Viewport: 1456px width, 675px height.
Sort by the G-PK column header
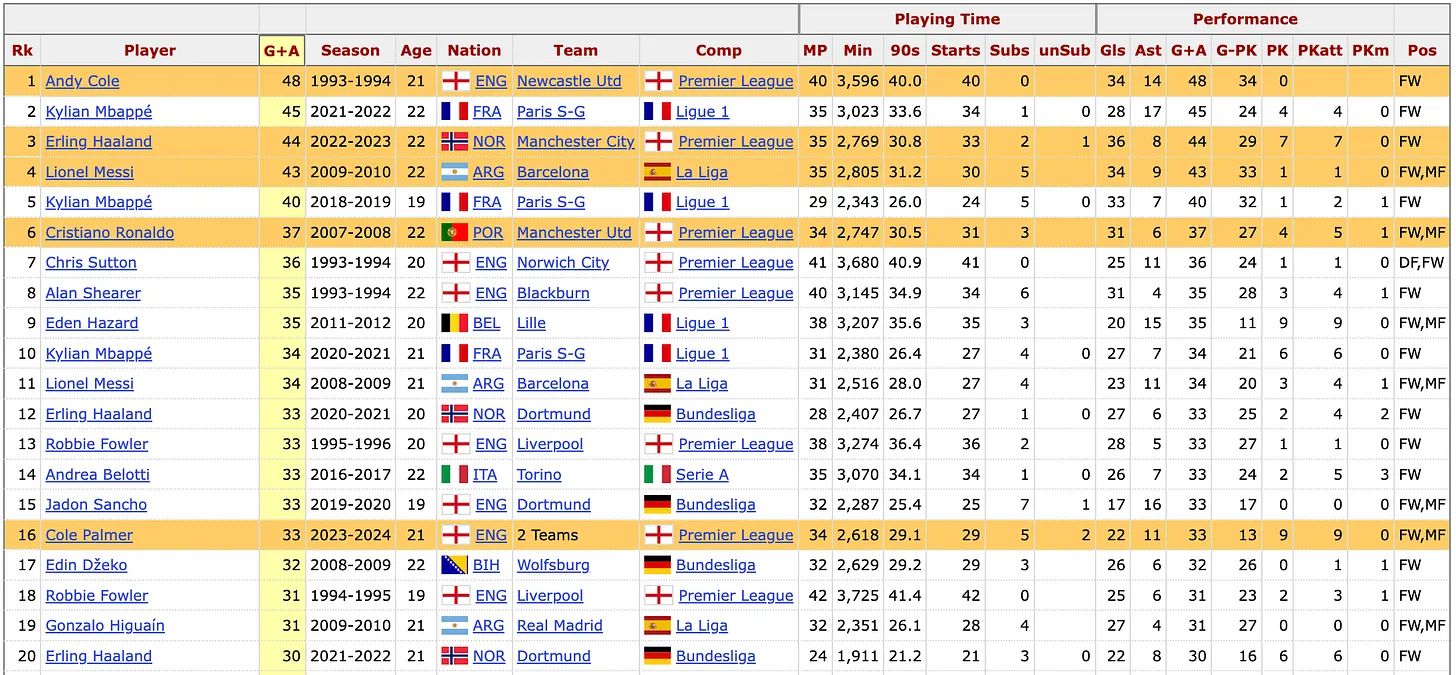(1236, 50)
